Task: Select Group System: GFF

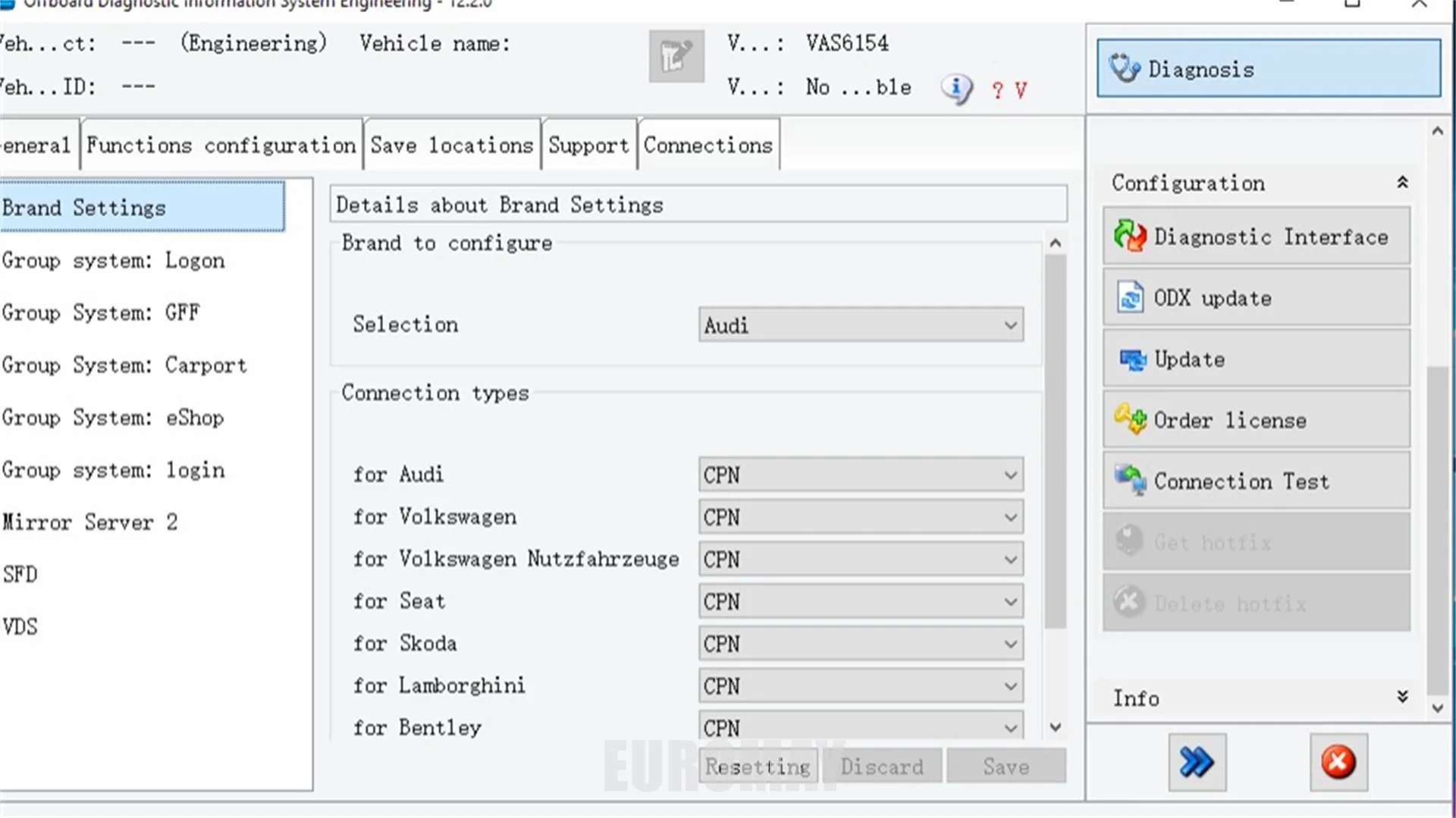Action: pos(101,313)
